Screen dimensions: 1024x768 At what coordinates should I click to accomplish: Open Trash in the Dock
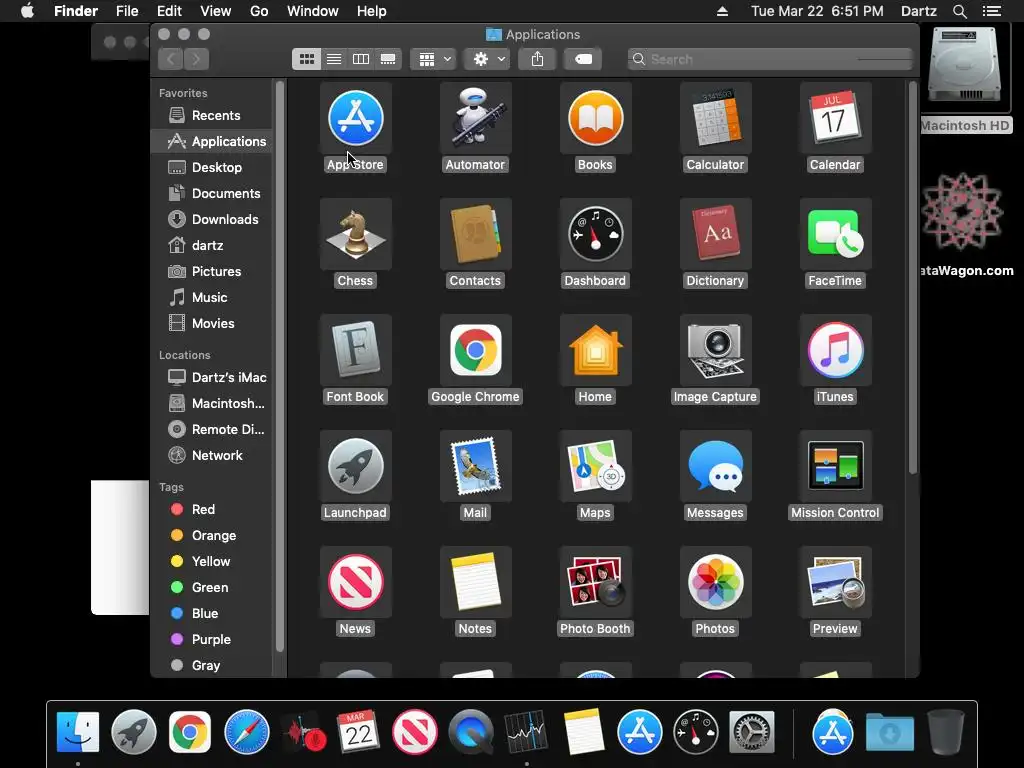946,732
